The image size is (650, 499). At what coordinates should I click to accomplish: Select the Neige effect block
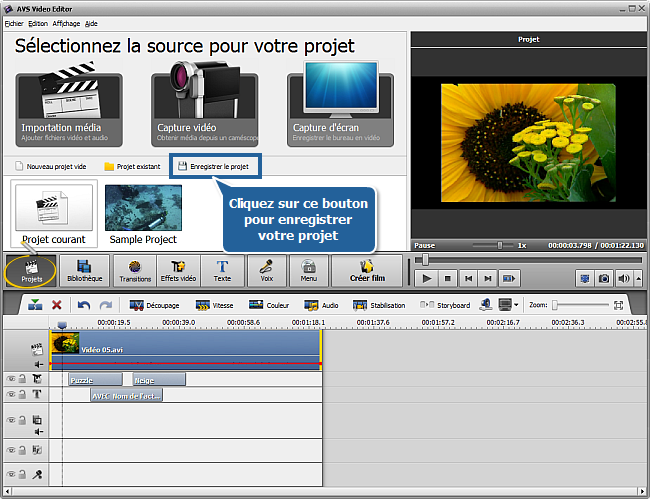(159, 380)
